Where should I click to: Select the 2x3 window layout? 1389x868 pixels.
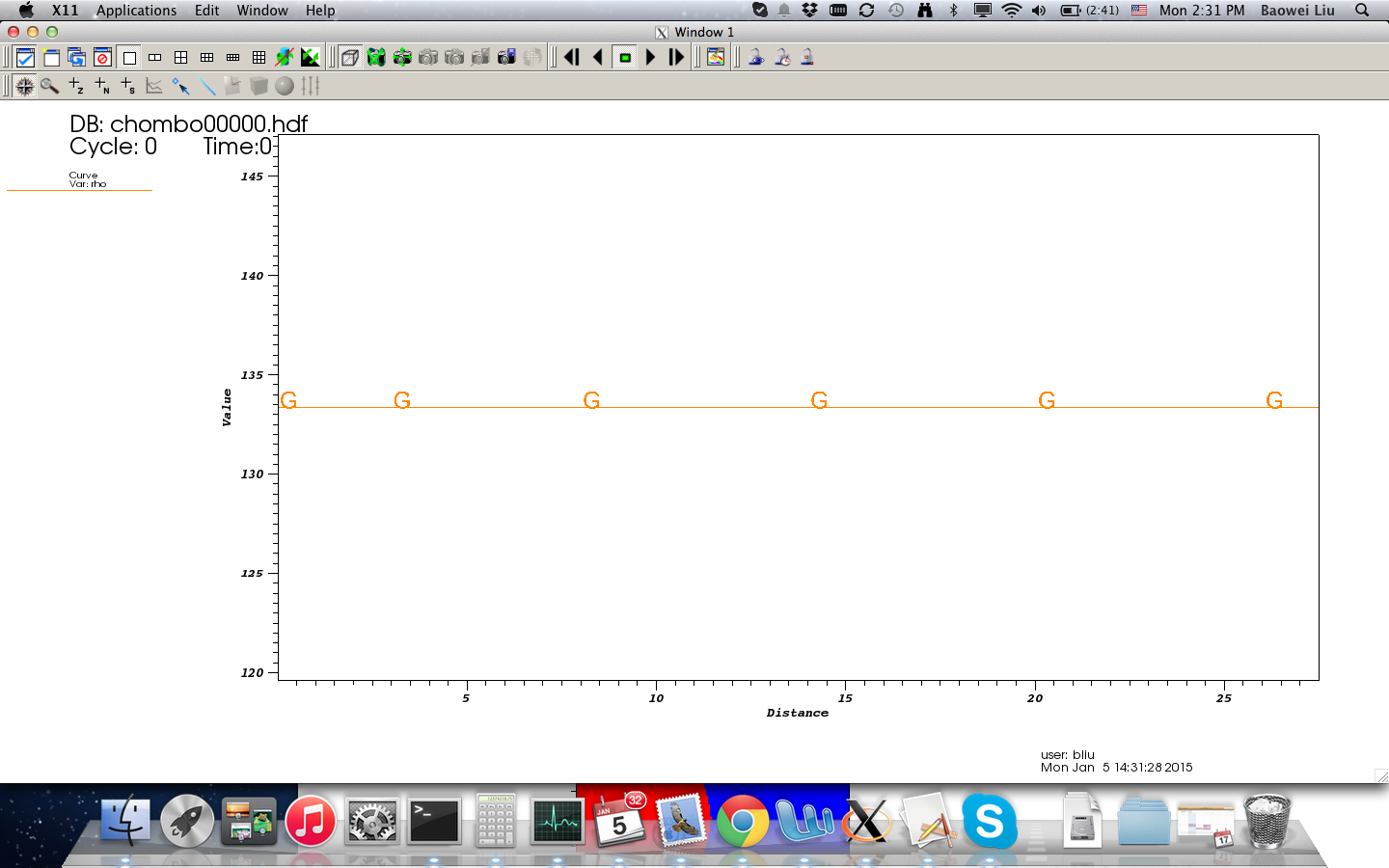pyautogui.click(x=207, y=58)
